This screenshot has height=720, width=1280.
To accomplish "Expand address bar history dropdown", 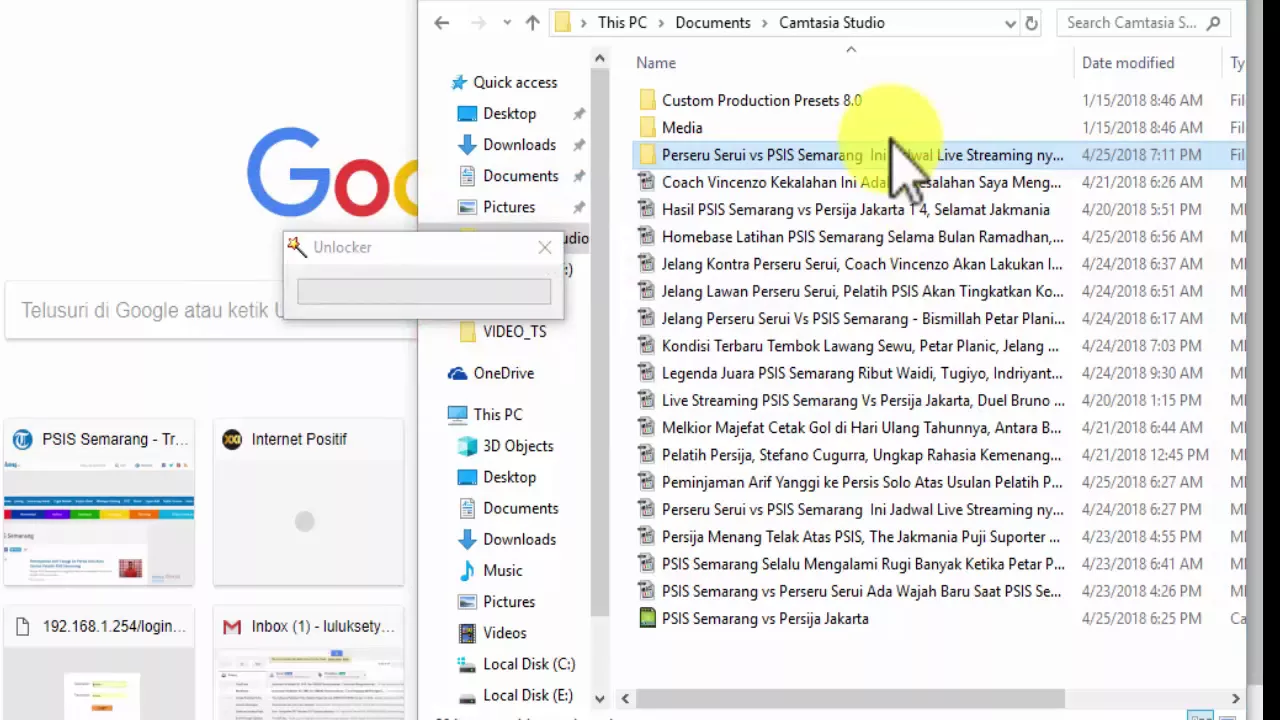I will pyautogui.click(x=1010, y=23).
